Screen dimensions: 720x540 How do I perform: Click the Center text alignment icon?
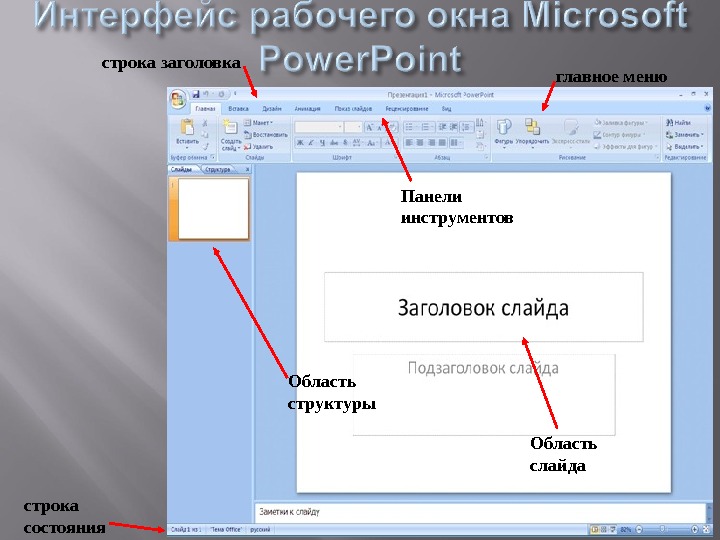[420, 143]
